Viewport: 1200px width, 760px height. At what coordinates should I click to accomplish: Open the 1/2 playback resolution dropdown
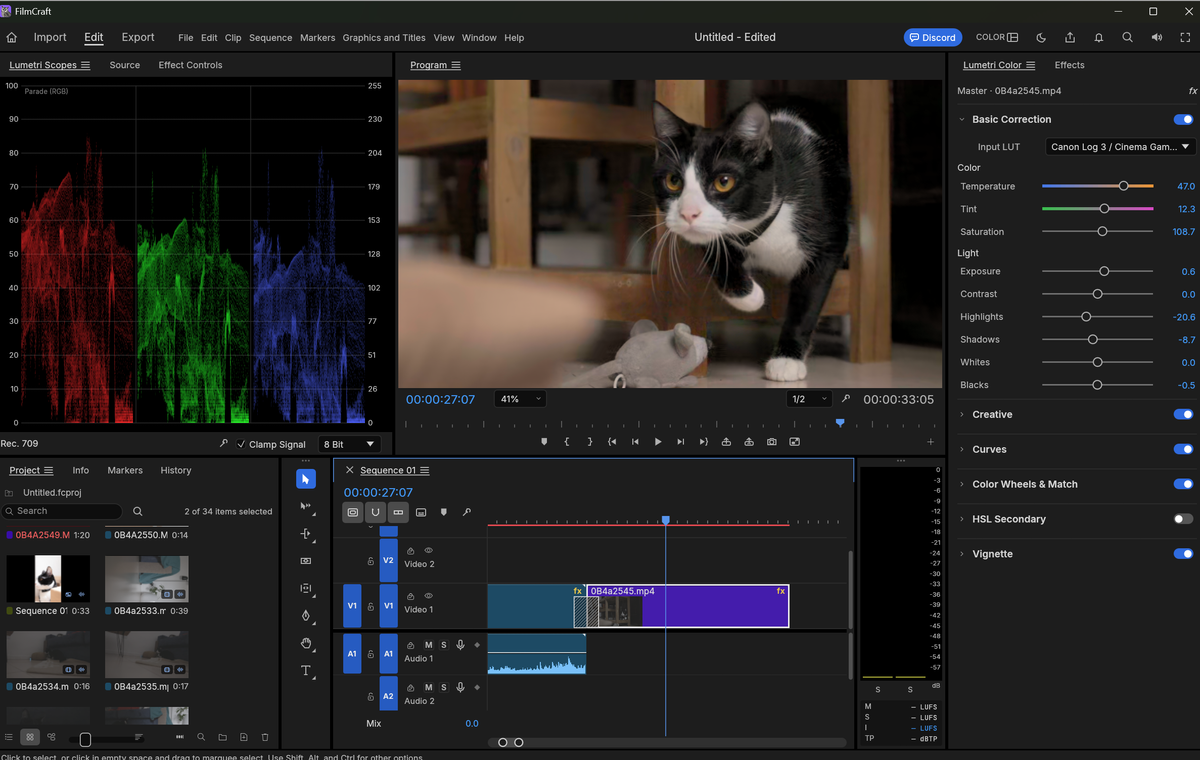pyautogui.click(x=809, y=399)
